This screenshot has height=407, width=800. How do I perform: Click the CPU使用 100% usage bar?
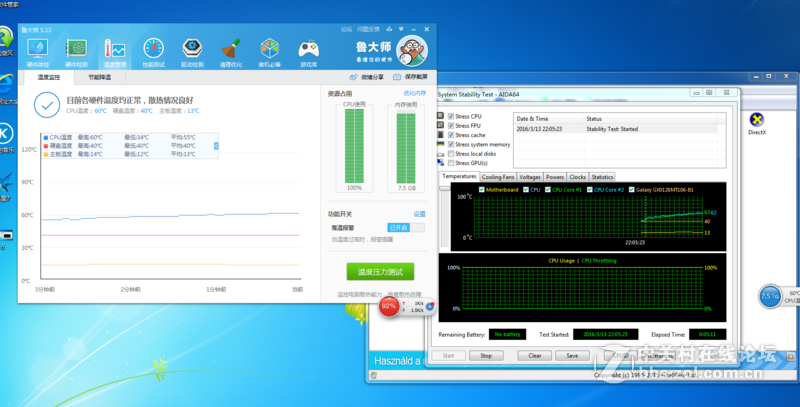click(x=354, y=145)
